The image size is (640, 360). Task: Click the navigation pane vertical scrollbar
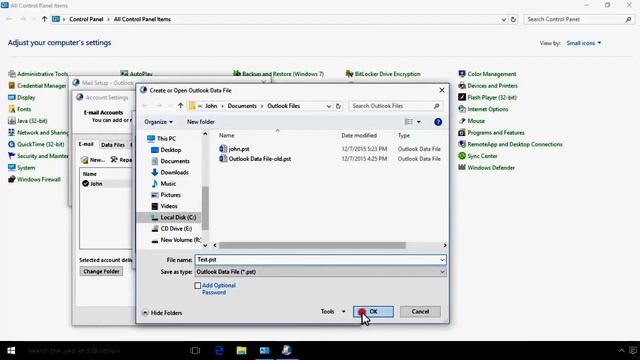point(205,208)
